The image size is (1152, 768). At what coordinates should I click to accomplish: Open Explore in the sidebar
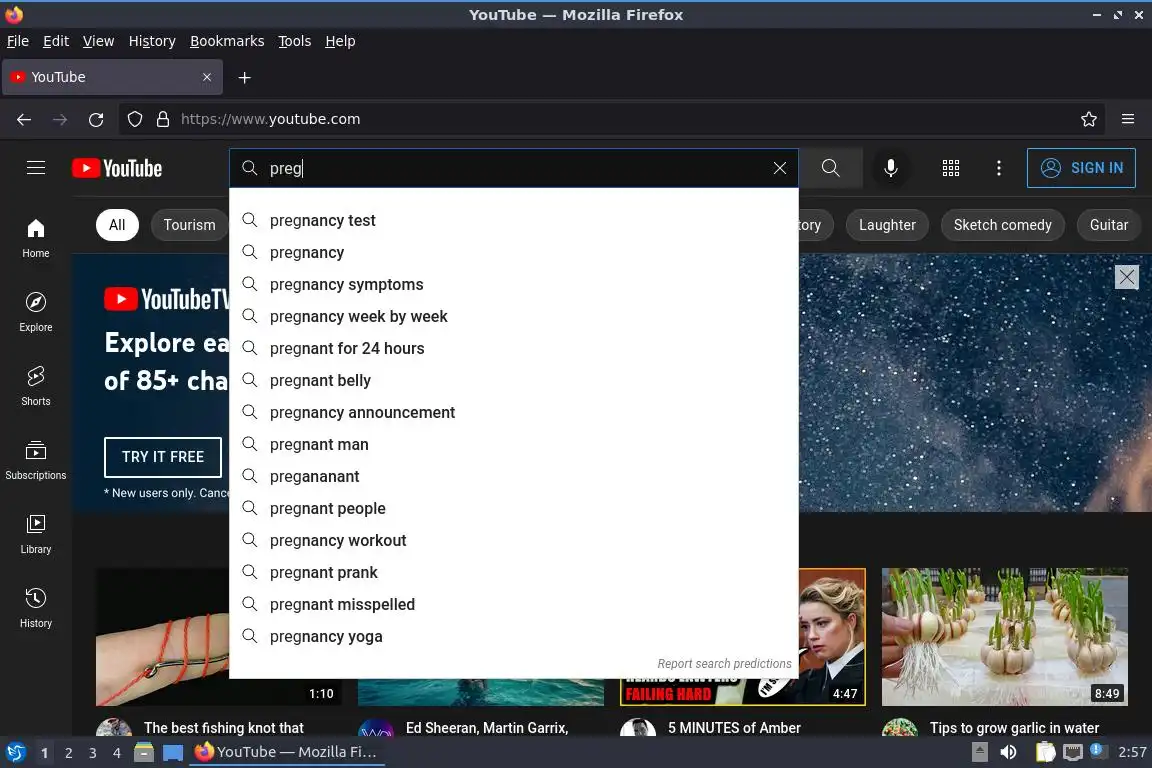point(35,312)
